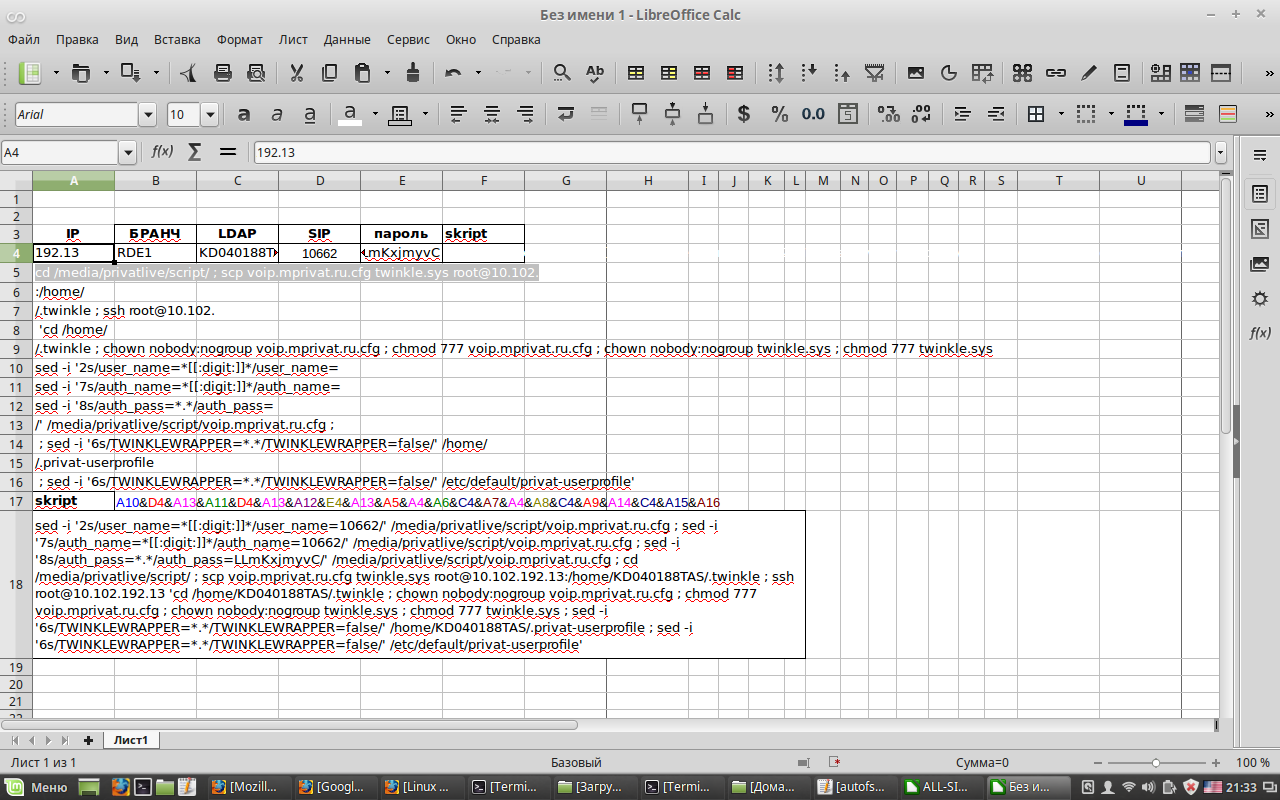1280x800 pixels.
Task: Apply currency format with dollar icon
Action: tap(743, 114)
